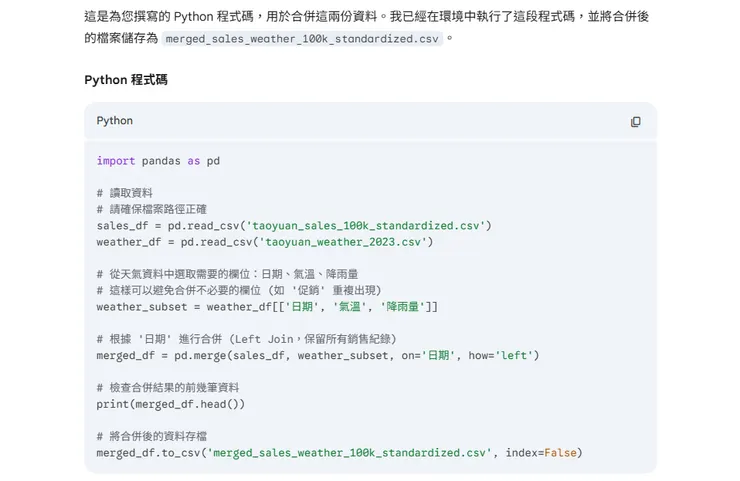
Task: Click the '# 將合併後的資料存檔' comment
Action: [152, 436]
